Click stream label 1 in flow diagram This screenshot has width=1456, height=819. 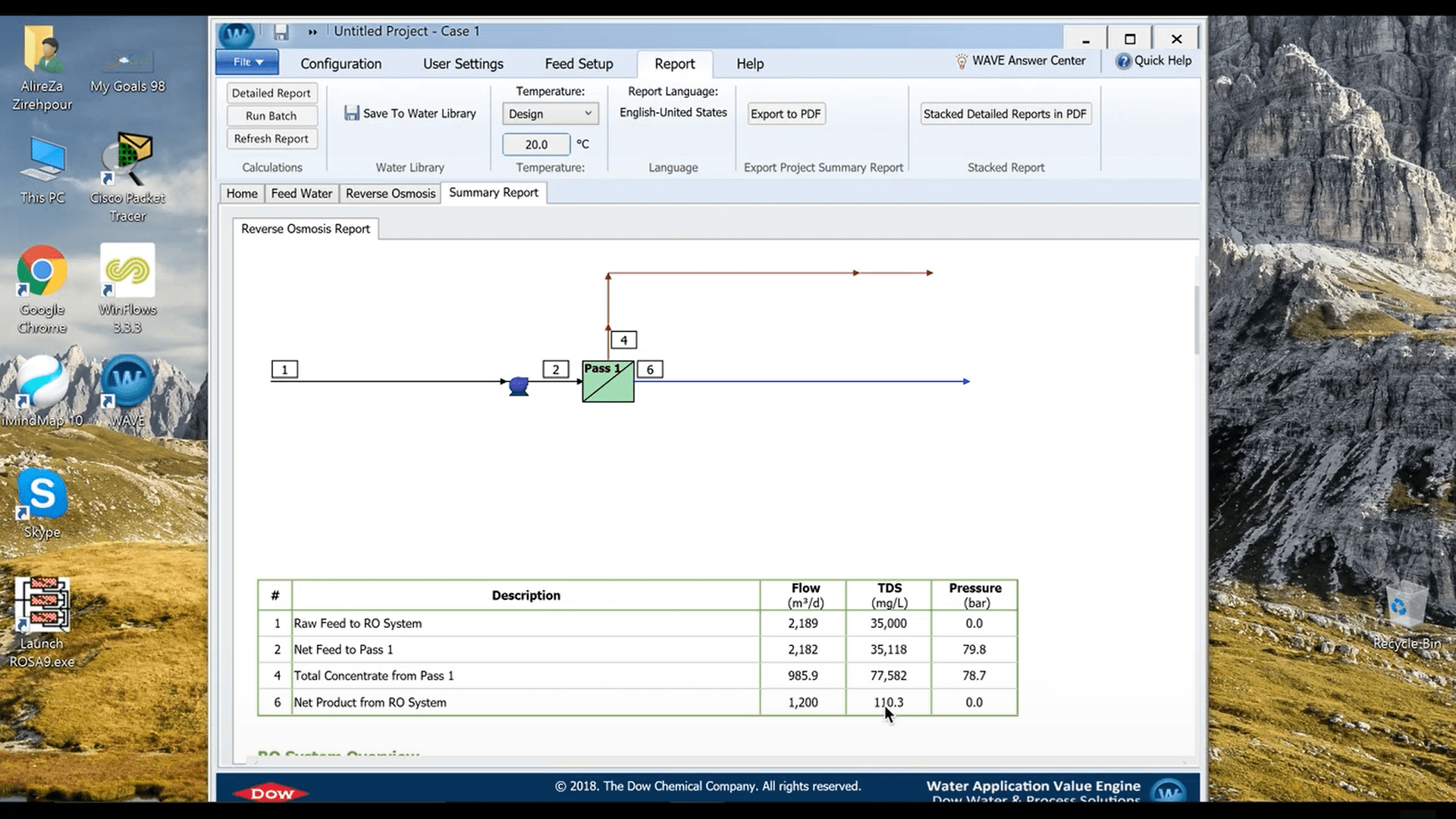pyautogui.click(x=285, y=369)
